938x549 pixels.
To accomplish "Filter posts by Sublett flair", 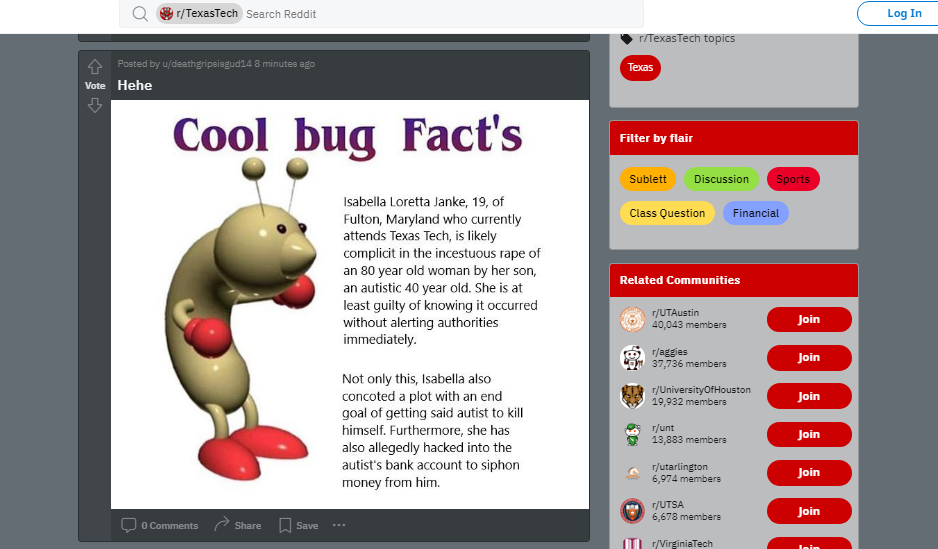I will tap(648, 179).
